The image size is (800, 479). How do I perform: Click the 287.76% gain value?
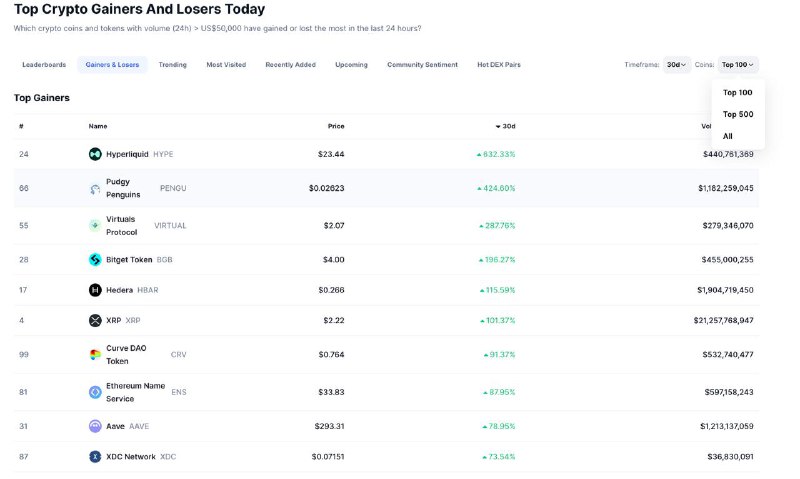click(x=497, y=225)
